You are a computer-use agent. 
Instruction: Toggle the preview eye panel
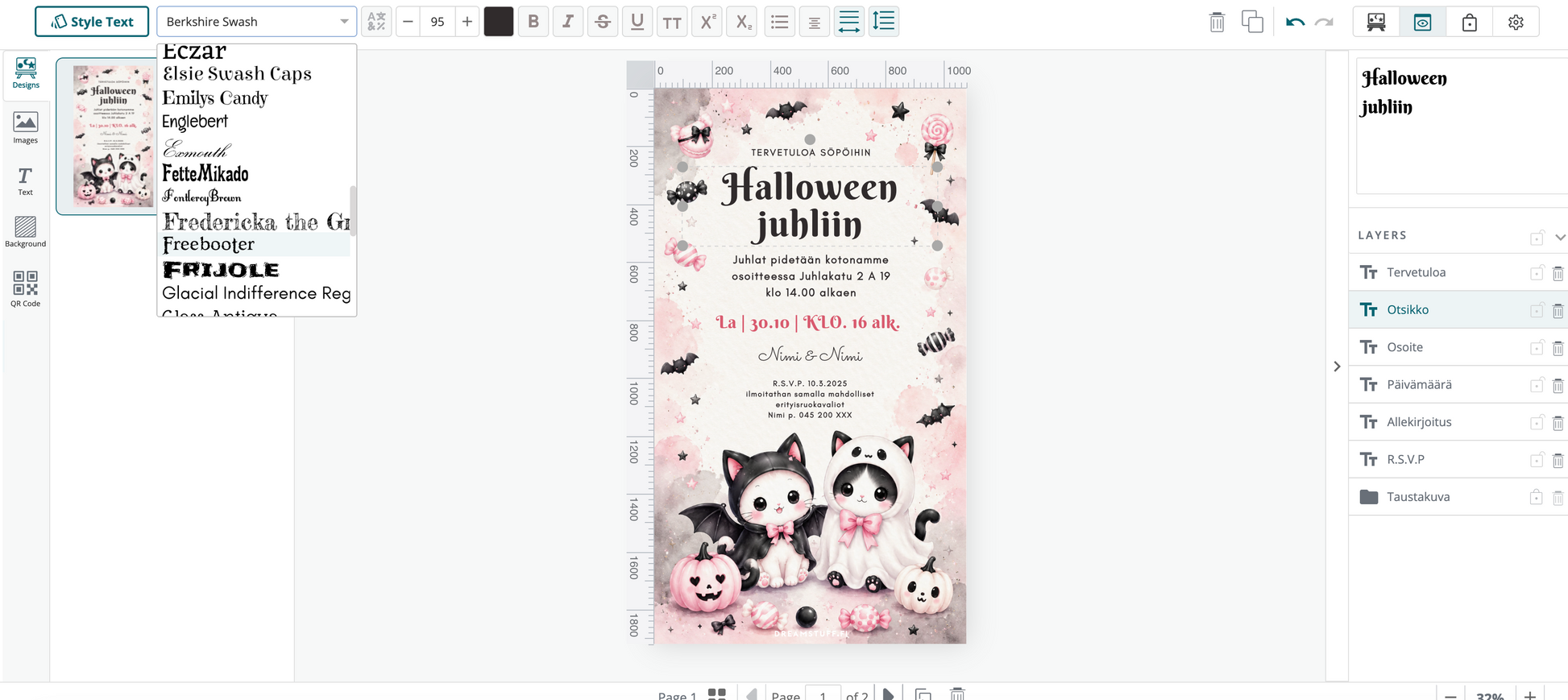pos(1423,23)
